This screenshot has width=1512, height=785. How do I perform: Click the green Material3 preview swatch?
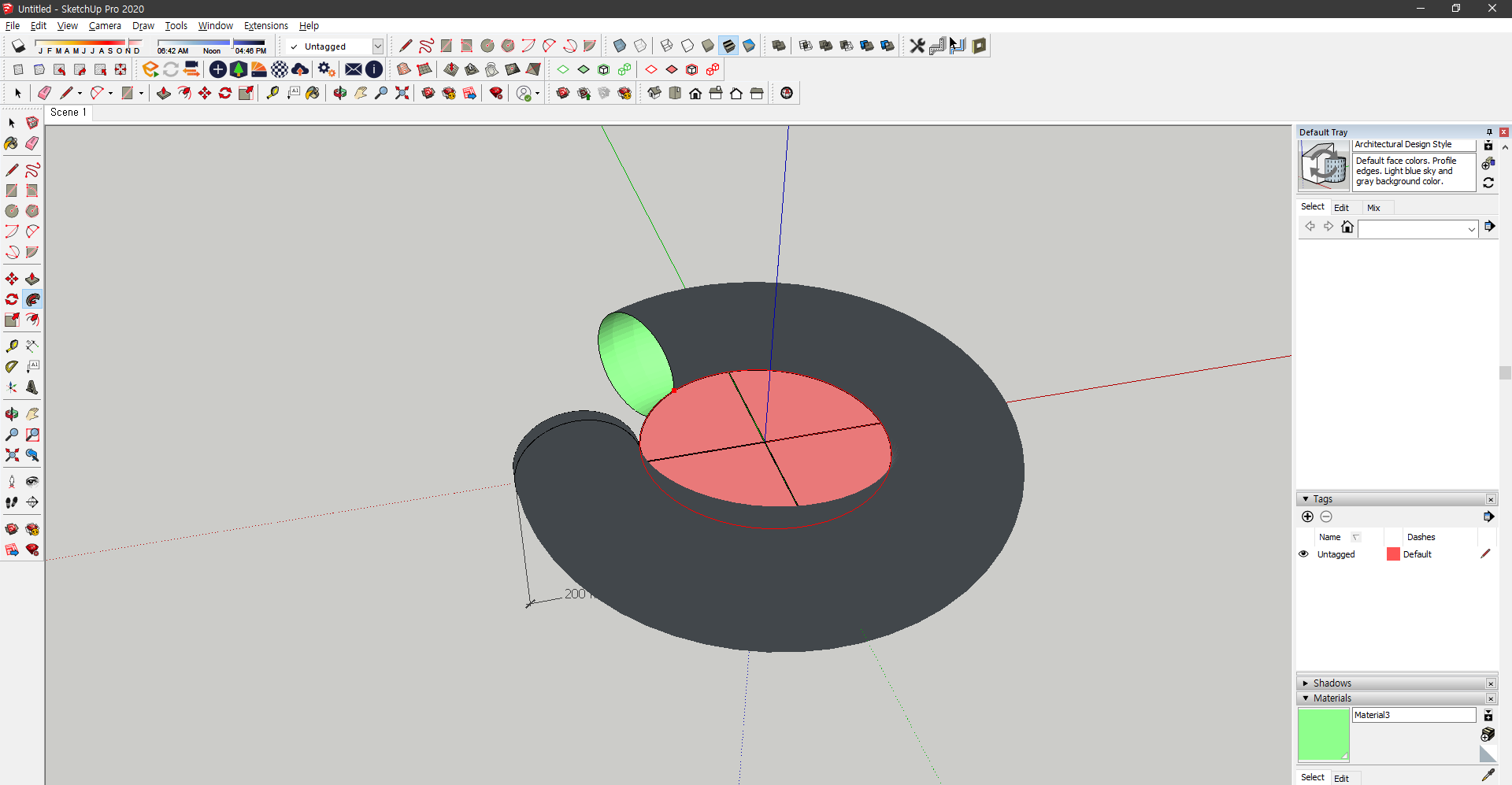point(1324,735)
